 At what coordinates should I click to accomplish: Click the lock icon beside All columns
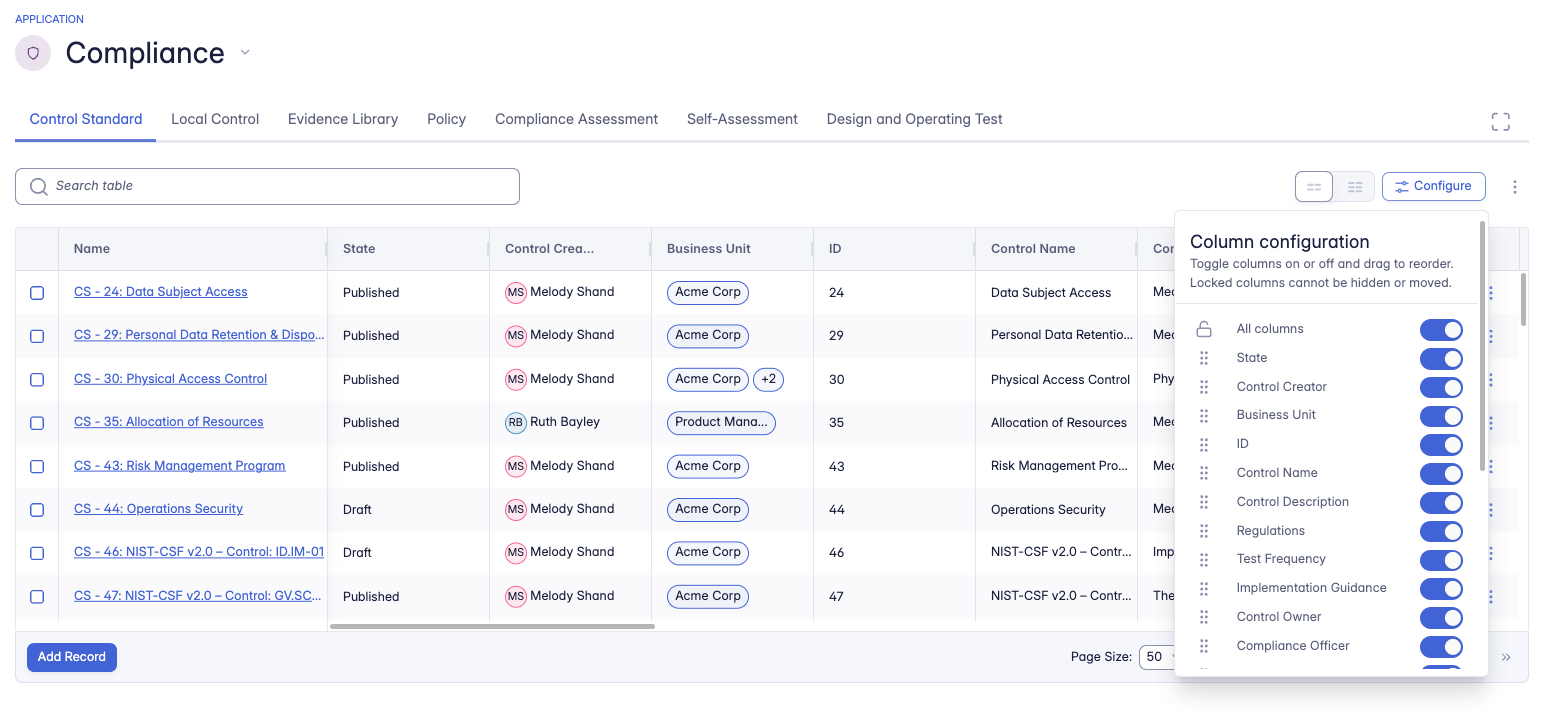[1204, 329]
